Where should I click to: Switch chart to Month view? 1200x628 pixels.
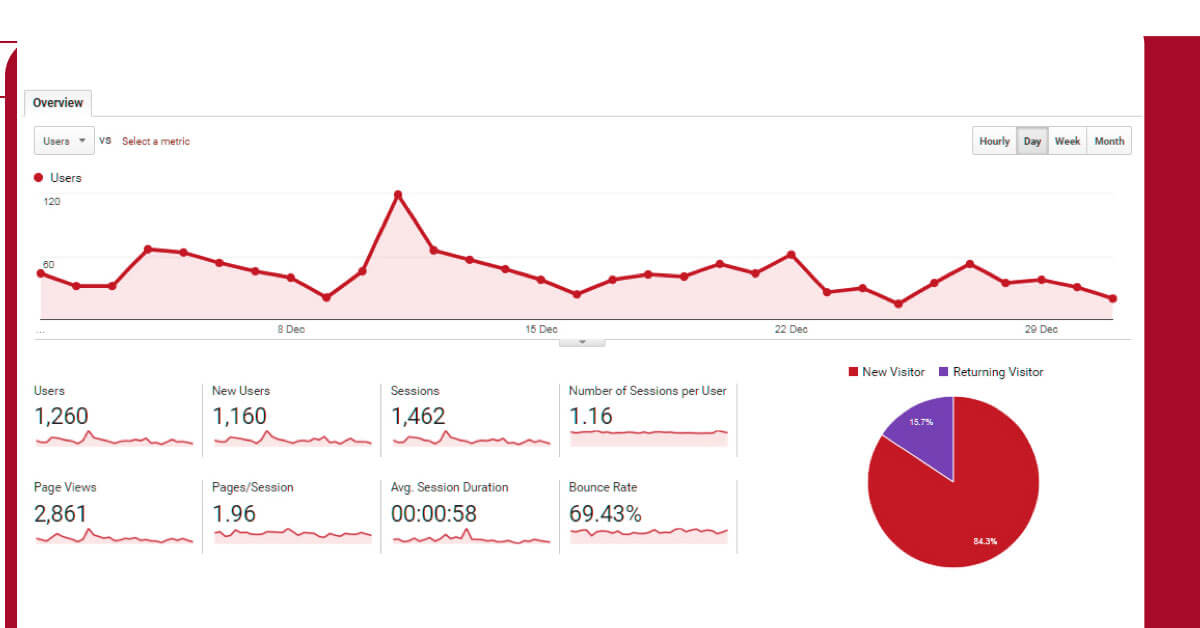(x=1109, y=141)
